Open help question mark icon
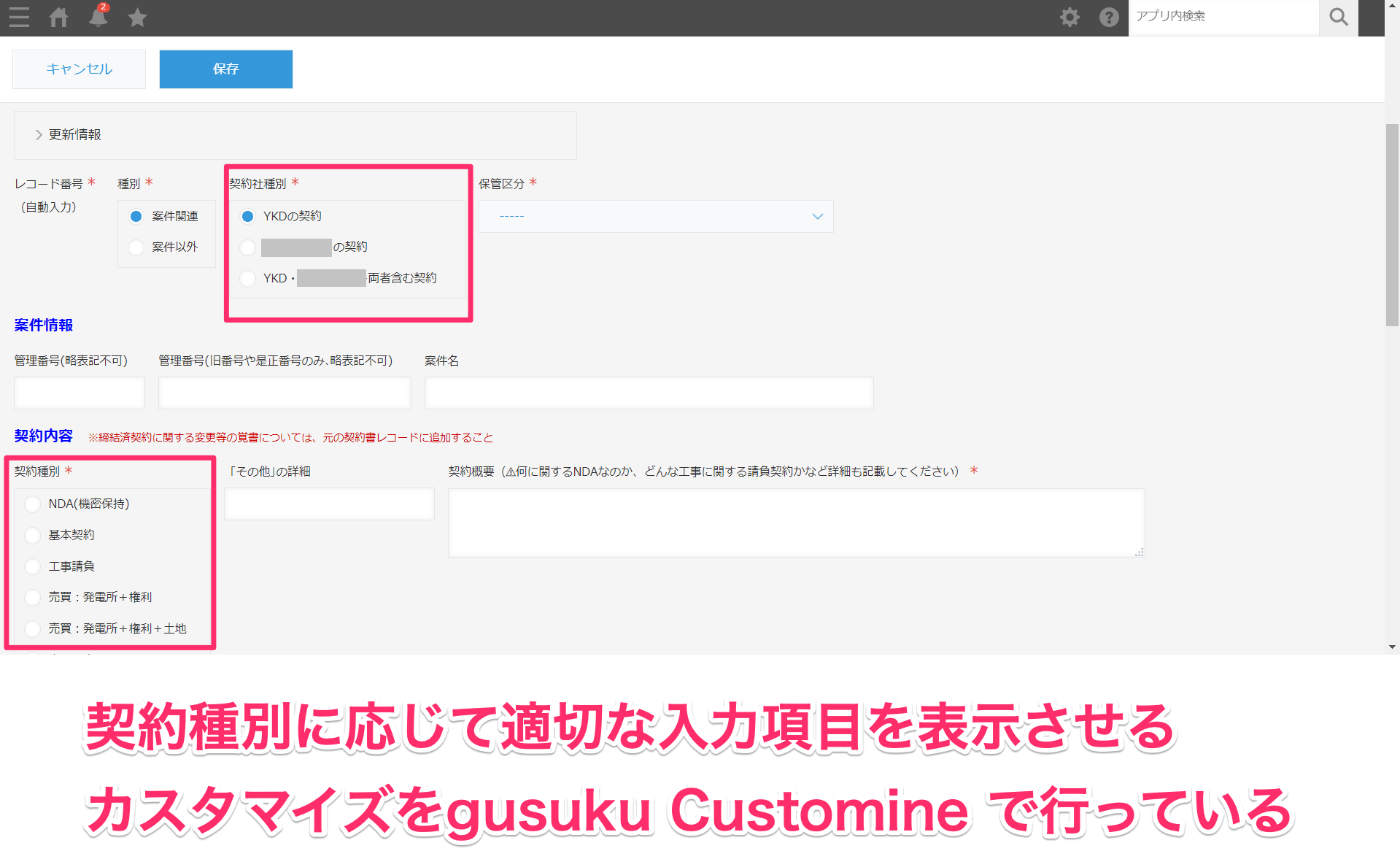This screenshot has height=851, width=1400. 1109,17
